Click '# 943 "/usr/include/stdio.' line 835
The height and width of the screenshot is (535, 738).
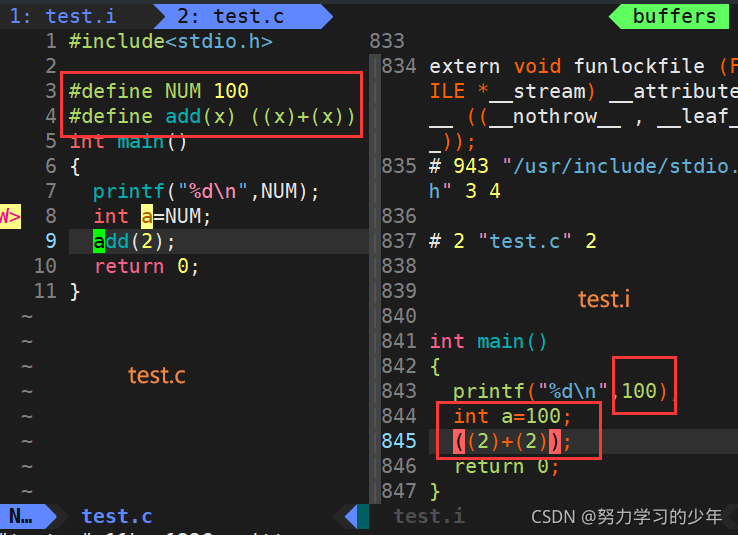(583, 166)
